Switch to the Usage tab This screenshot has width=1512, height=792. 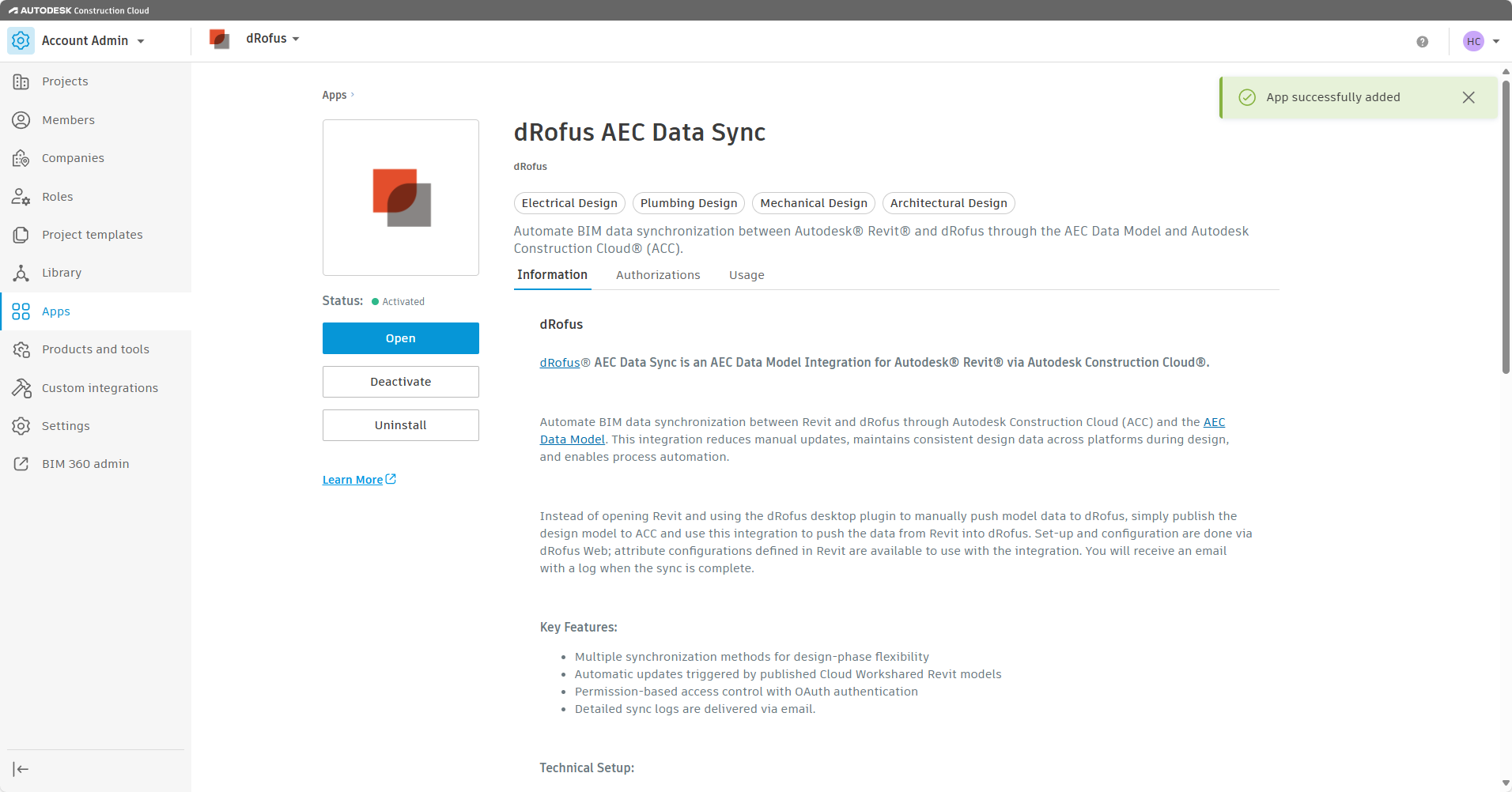(x=746, y=275)
